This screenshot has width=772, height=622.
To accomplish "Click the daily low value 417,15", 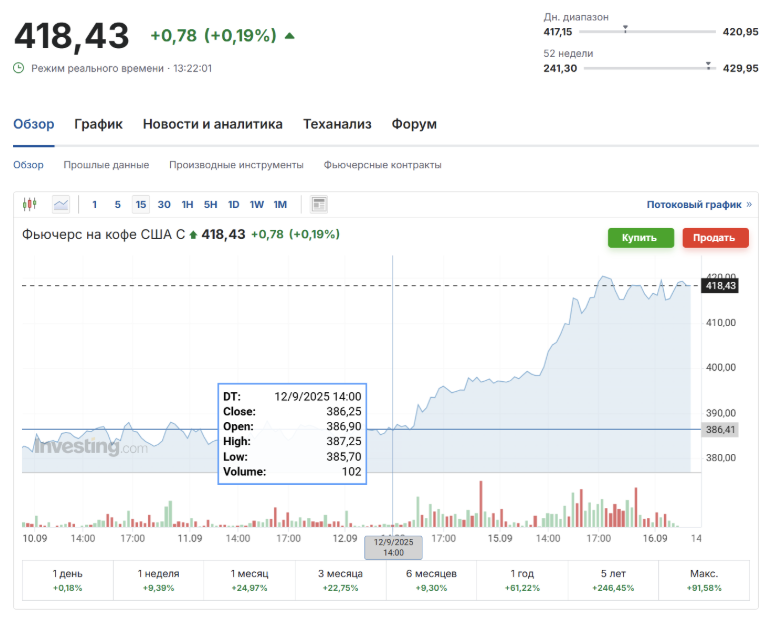I will [x=558, y=32].
